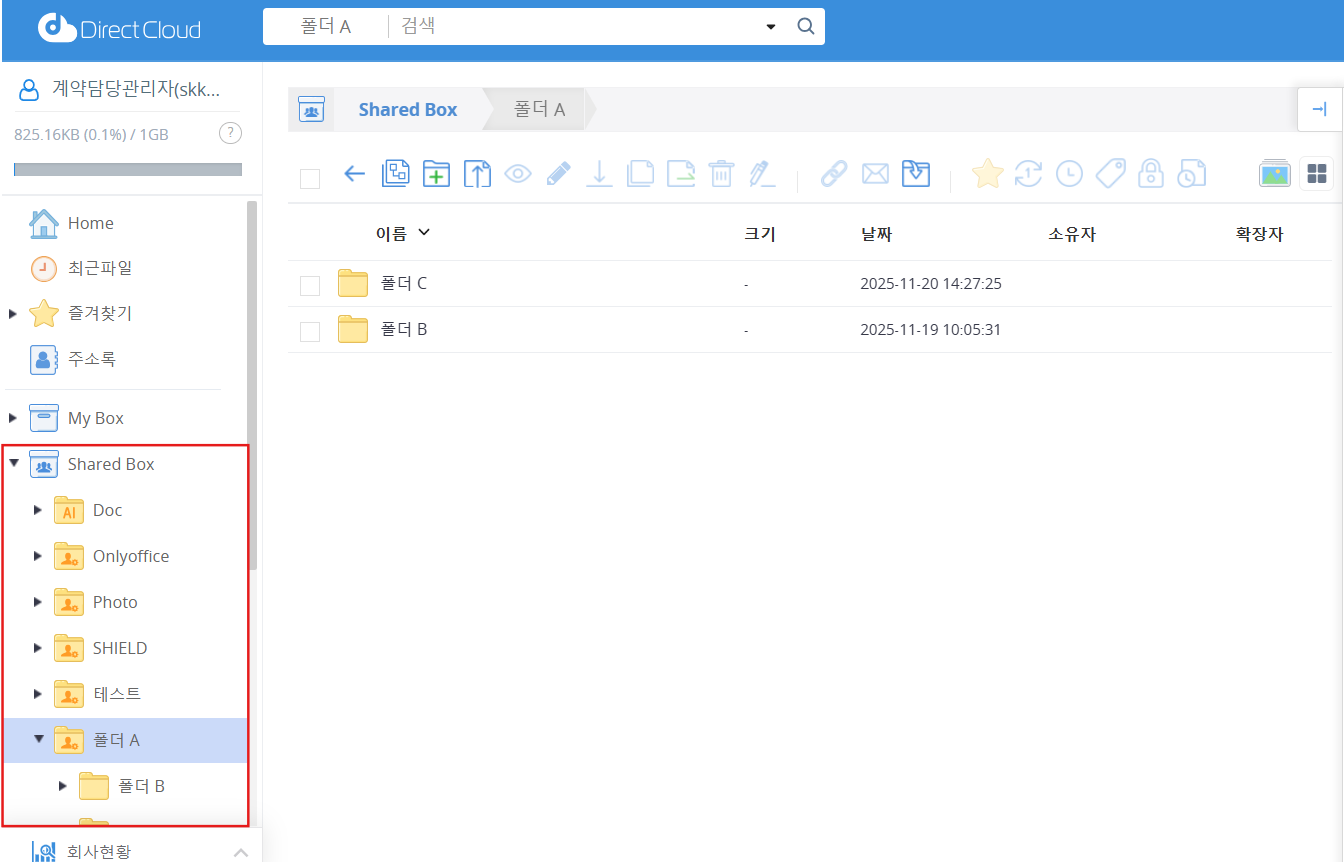Open 최근파일 in the sidebar
This screenshot has width=1344, height=862.
click(x=99, y=268)
